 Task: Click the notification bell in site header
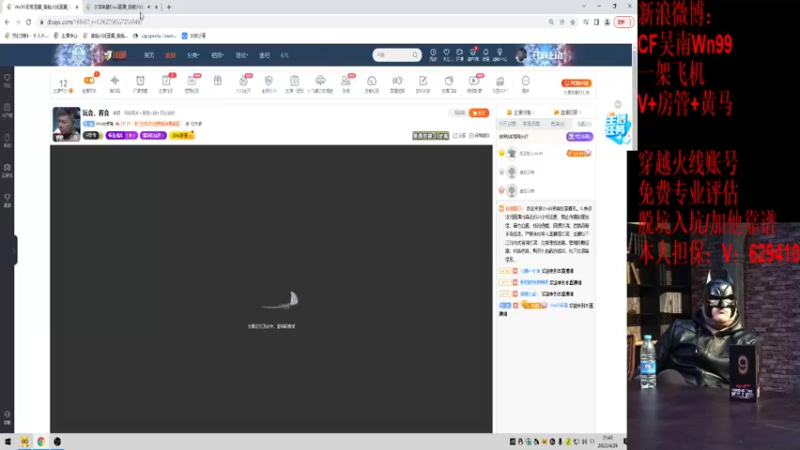pyautogui.click(x=486, y=53)
